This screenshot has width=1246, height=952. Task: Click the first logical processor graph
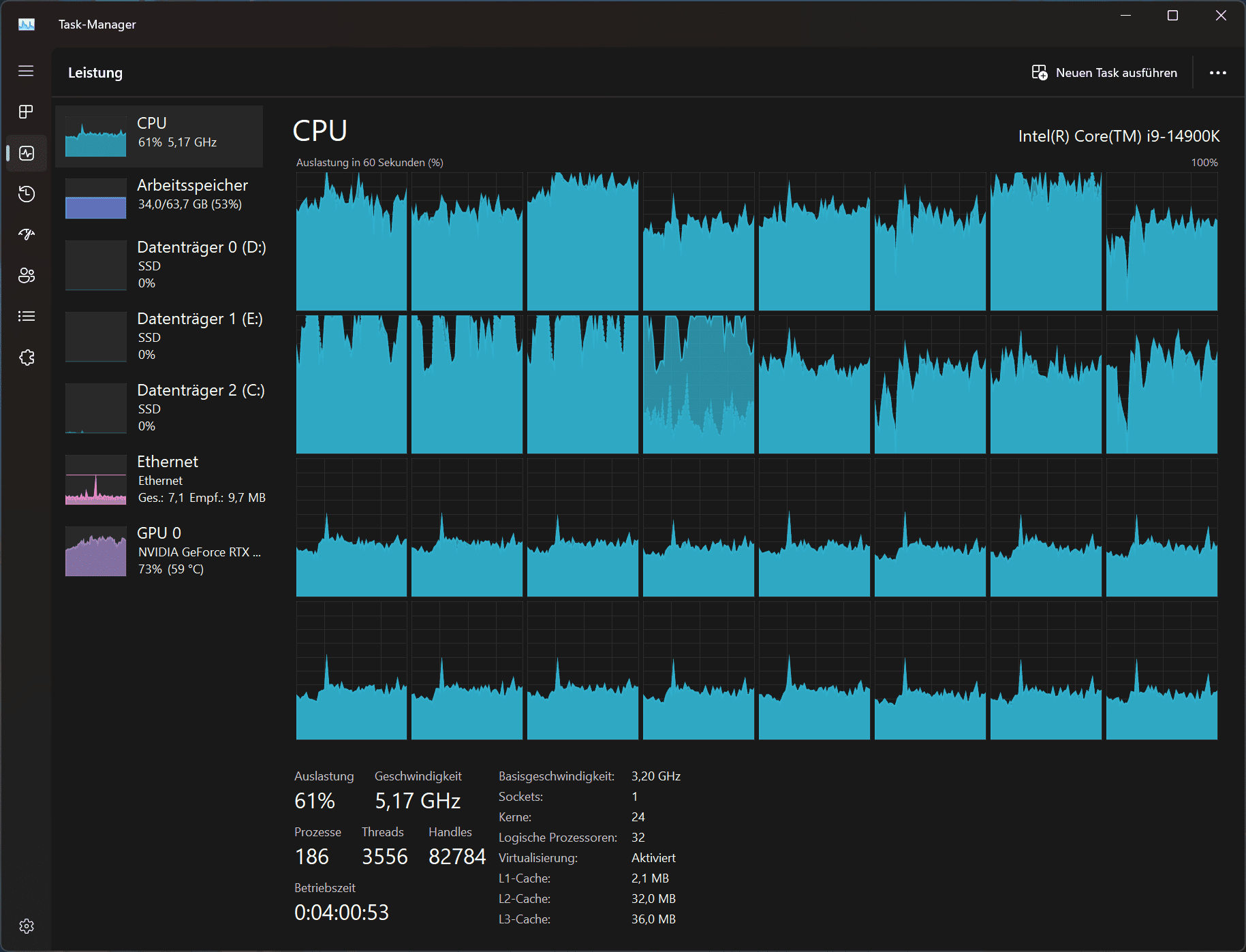tap(352, 242)
